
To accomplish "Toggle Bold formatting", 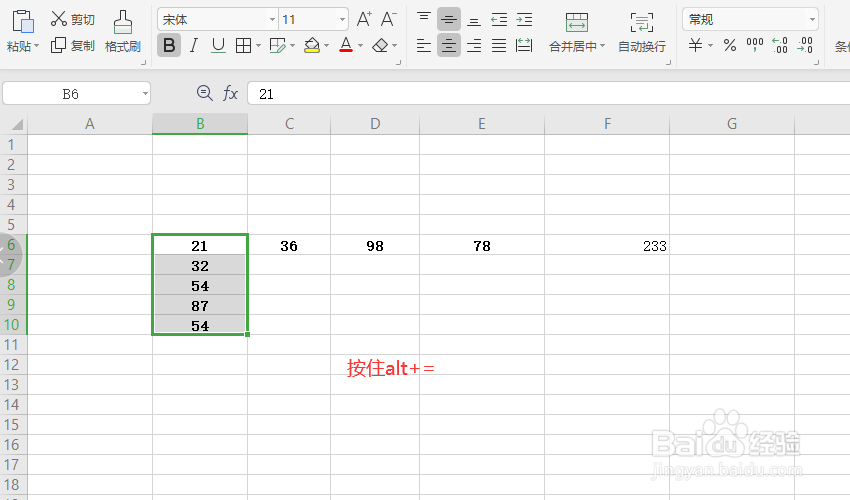I will coord(169,46).
